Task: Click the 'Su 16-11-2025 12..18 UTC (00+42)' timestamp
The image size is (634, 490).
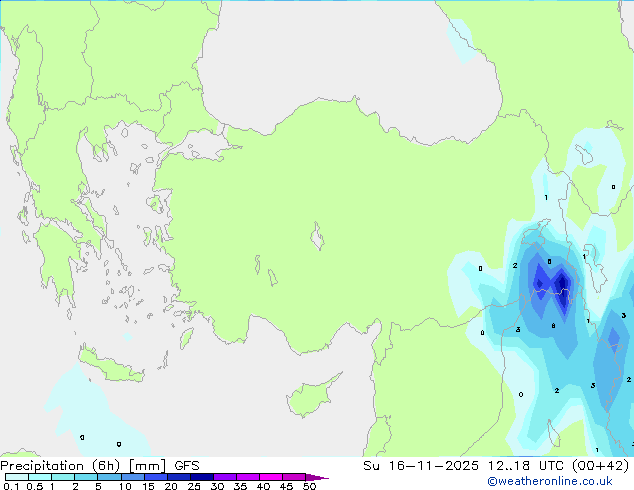Action: pyautogui.click(x=496, y=466)
